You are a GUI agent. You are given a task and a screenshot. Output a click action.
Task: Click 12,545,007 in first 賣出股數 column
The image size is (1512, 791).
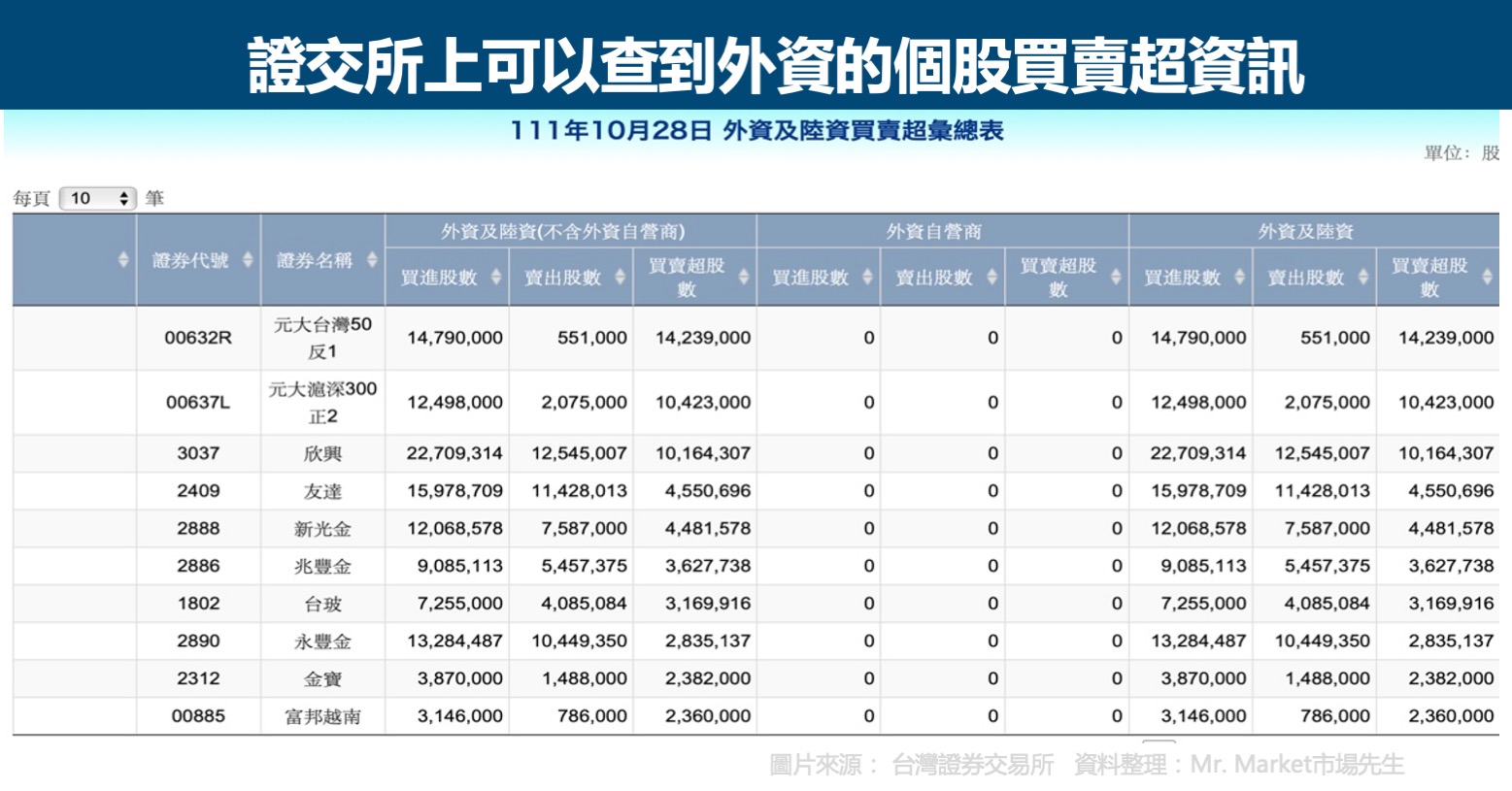click(579, 453)
